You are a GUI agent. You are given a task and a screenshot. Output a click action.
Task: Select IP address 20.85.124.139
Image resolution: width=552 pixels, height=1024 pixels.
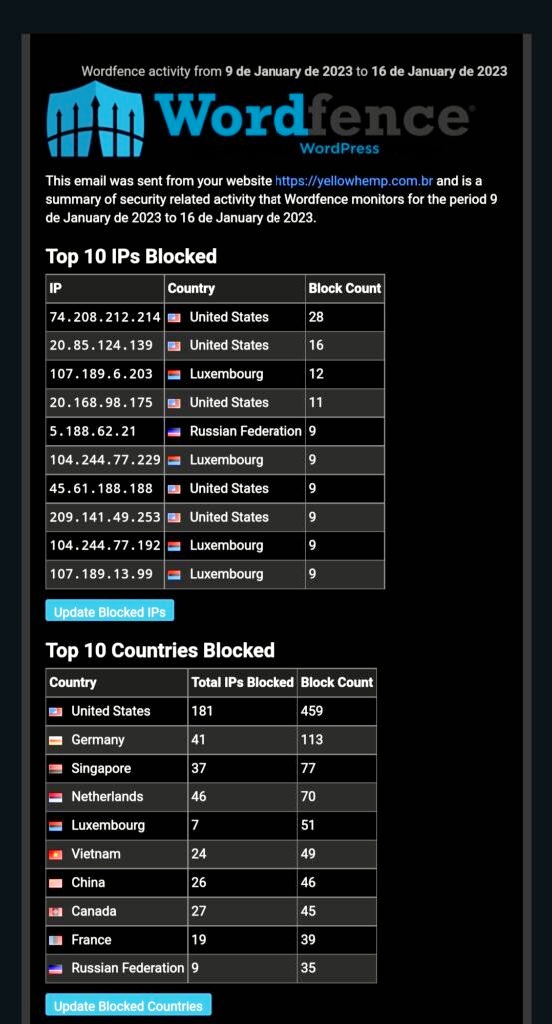101,345
